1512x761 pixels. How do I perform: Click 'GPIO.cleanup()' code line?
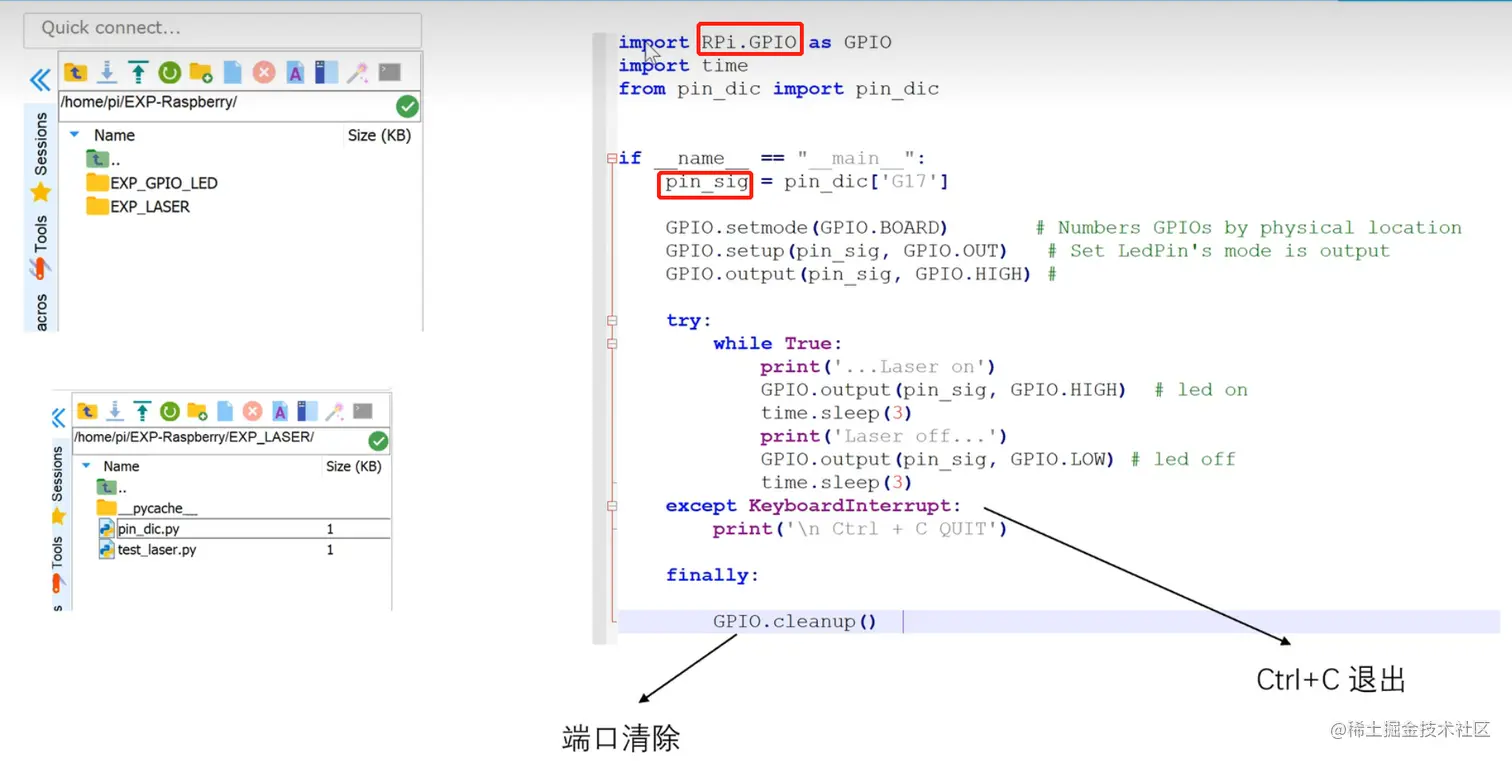[795, 621]
